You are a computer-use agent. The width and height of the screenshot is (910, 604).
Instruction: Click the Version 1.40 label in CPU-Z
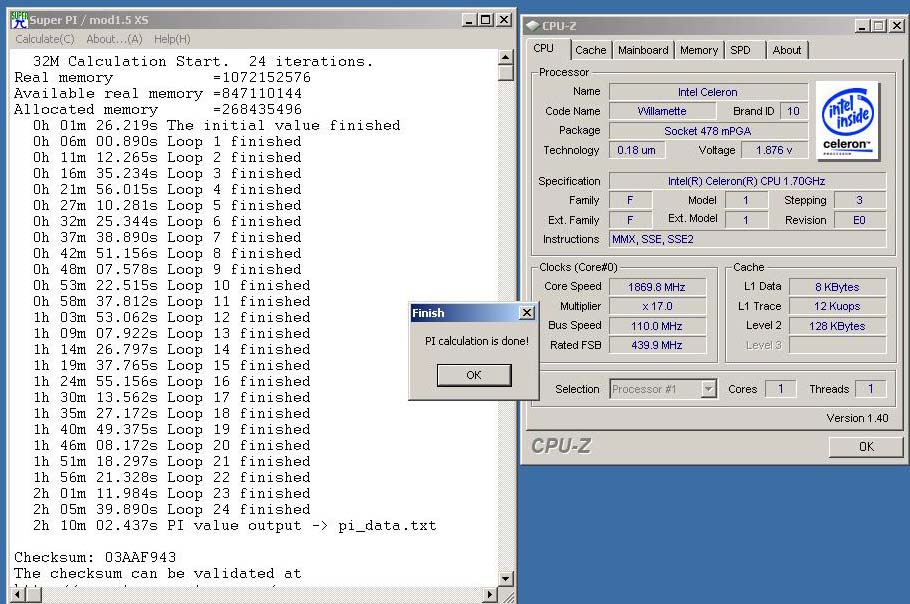click(x=857, y=418)
